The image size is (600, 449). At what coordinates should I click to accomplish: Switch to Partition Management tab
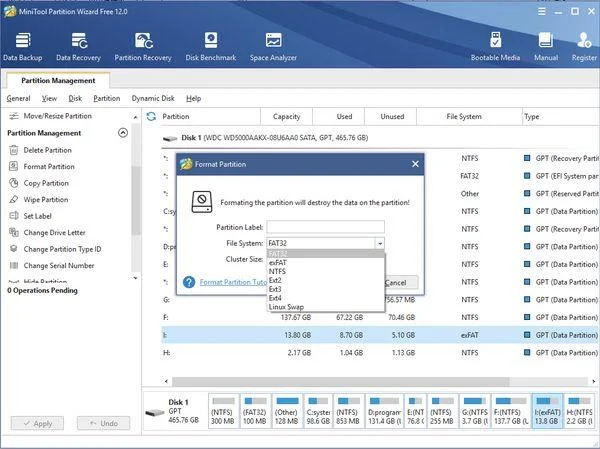(x=58, y=80)
